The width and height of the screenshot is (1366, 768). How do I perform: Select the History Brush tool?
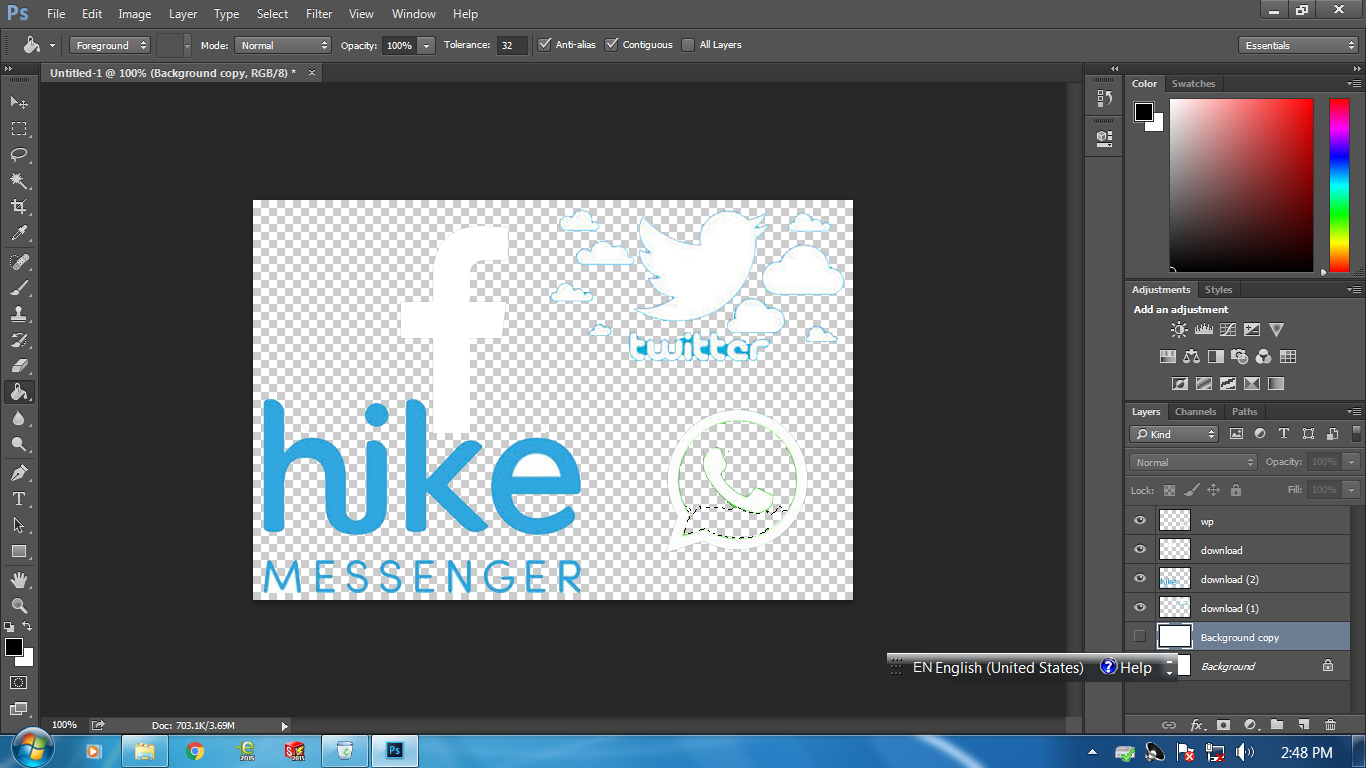tap(19, 340)
